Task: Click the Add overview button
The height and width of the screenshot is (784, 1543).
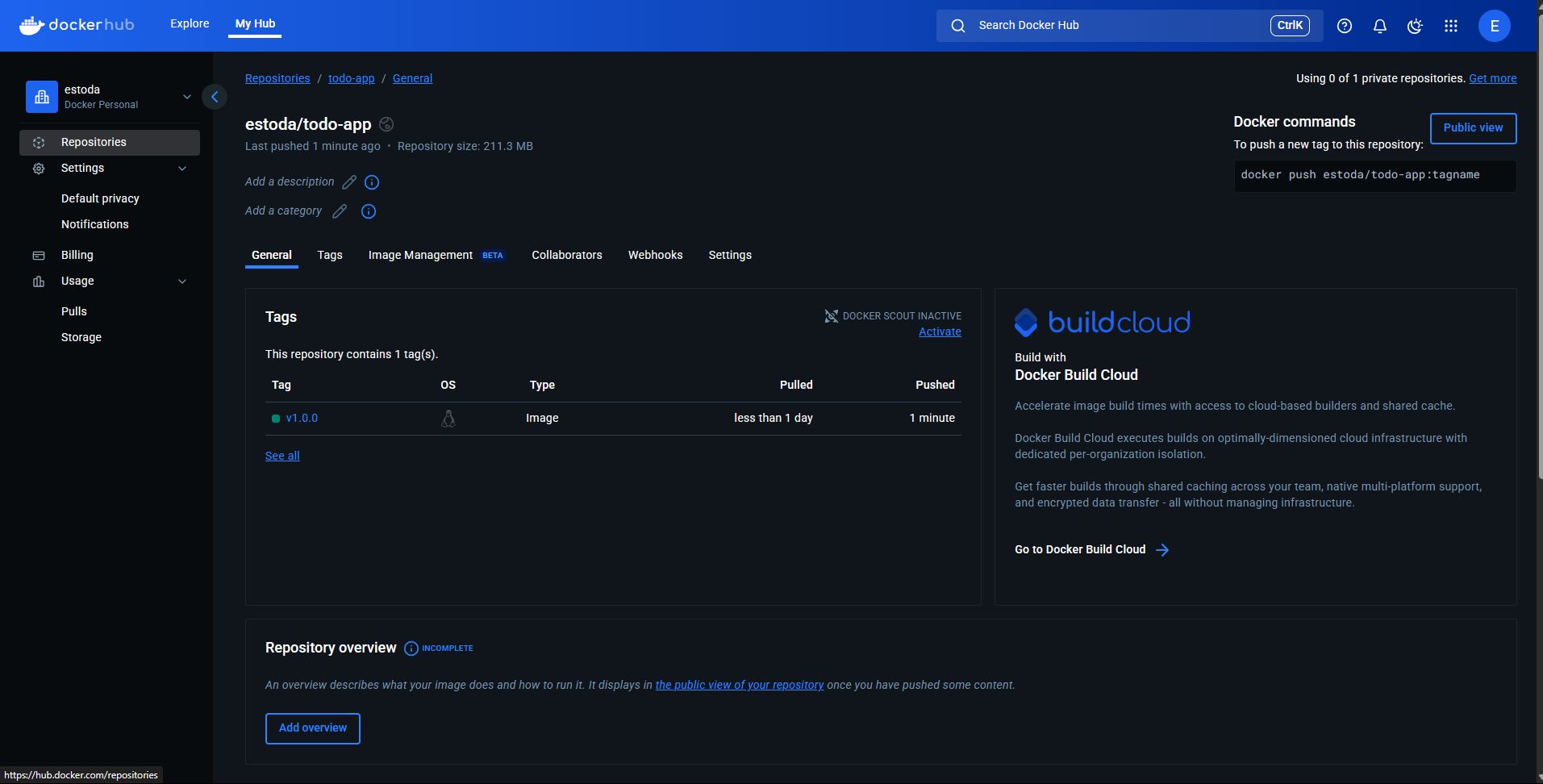Action: (x=313, y=728)
